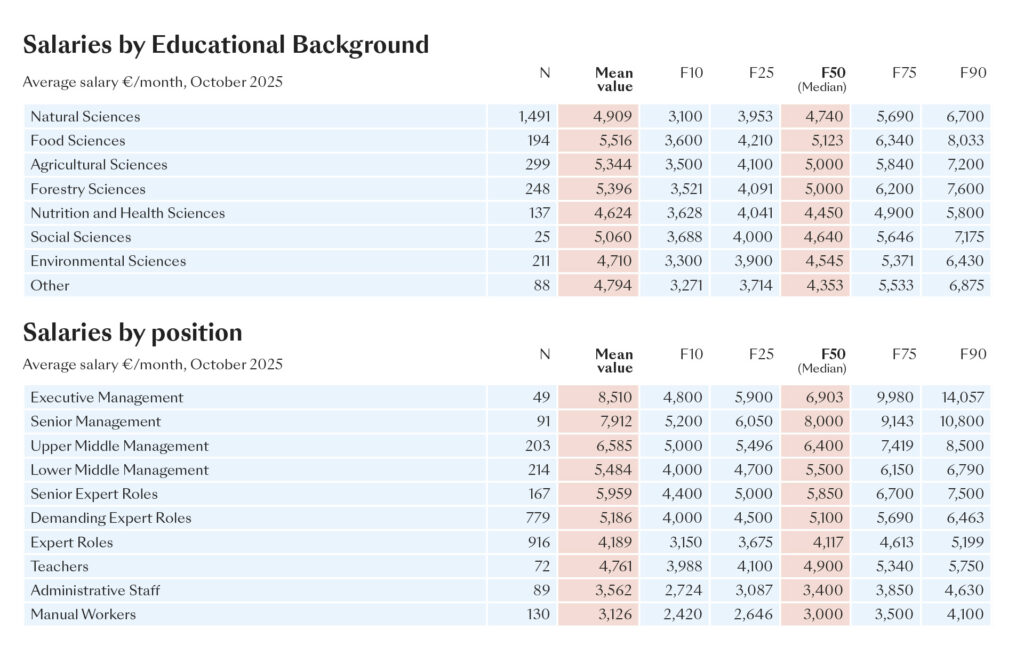
Task: Select the Teachers row label
Action: 59,566
